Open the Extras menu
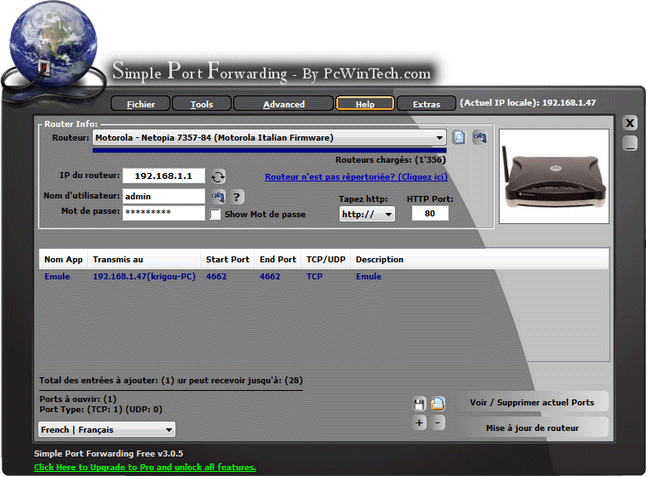Screen dimensions: 647x477 (426, 104)
